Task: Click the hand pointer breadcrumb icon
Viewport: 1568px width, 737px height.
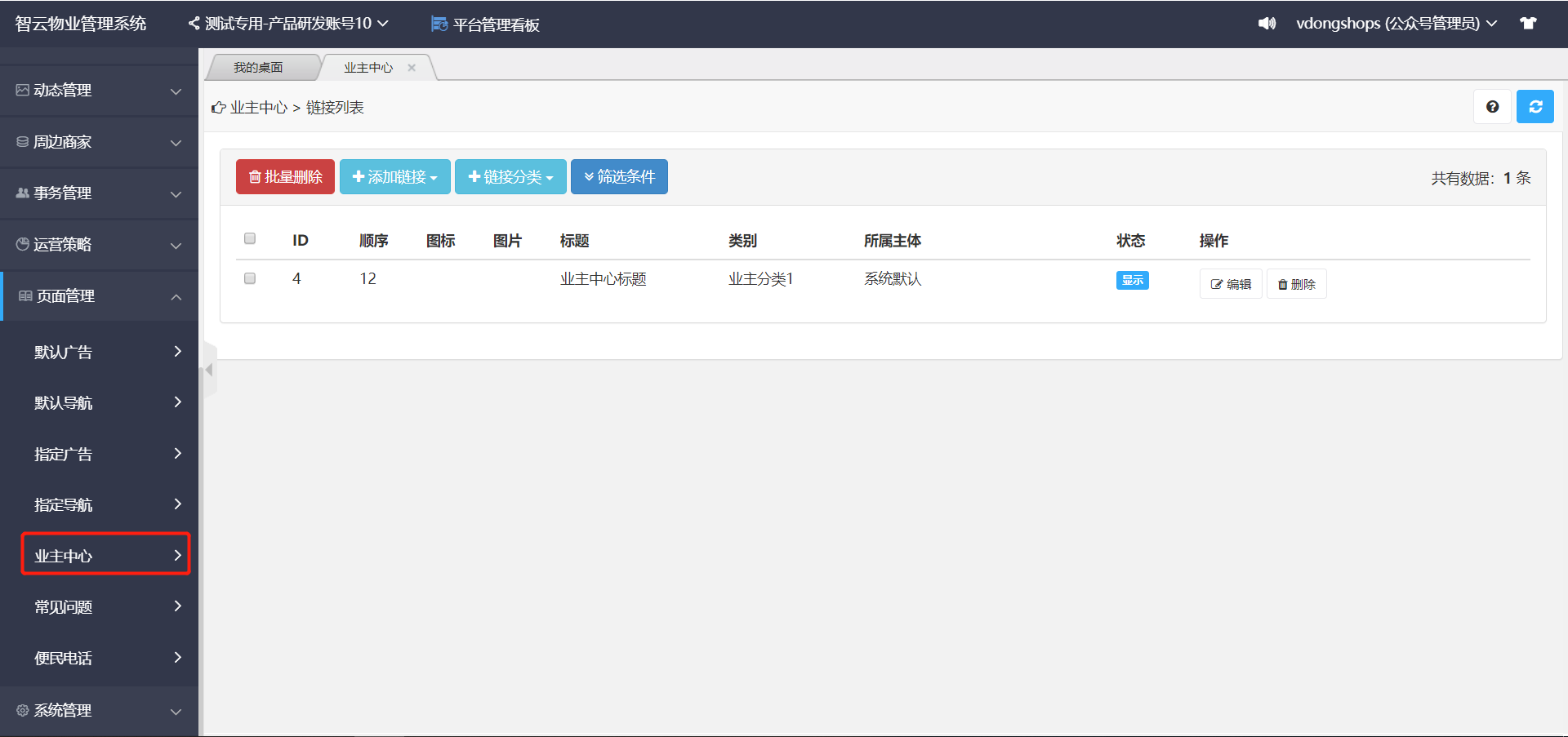Action: click(x=218, y=108)
